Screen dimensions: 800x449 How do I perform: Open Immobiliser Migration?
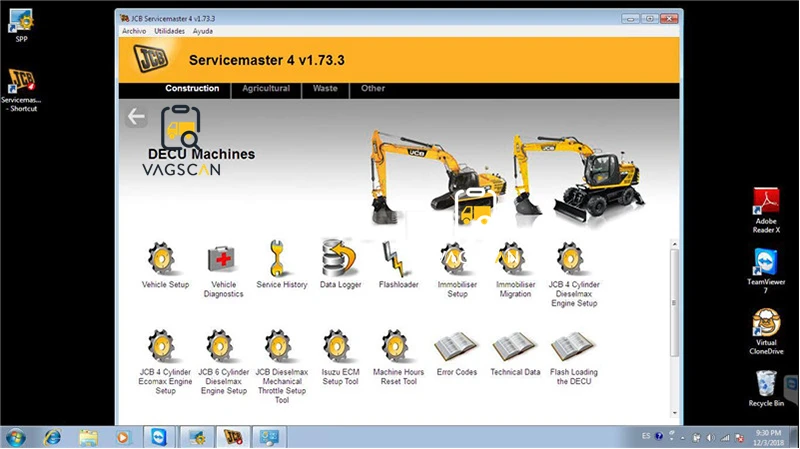click(x=515, y=270)
